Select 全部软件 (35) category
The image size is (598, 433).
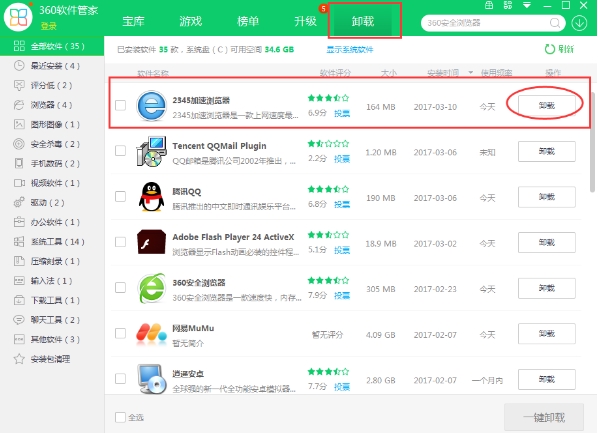pyautogui.click(x=52, y=46)
